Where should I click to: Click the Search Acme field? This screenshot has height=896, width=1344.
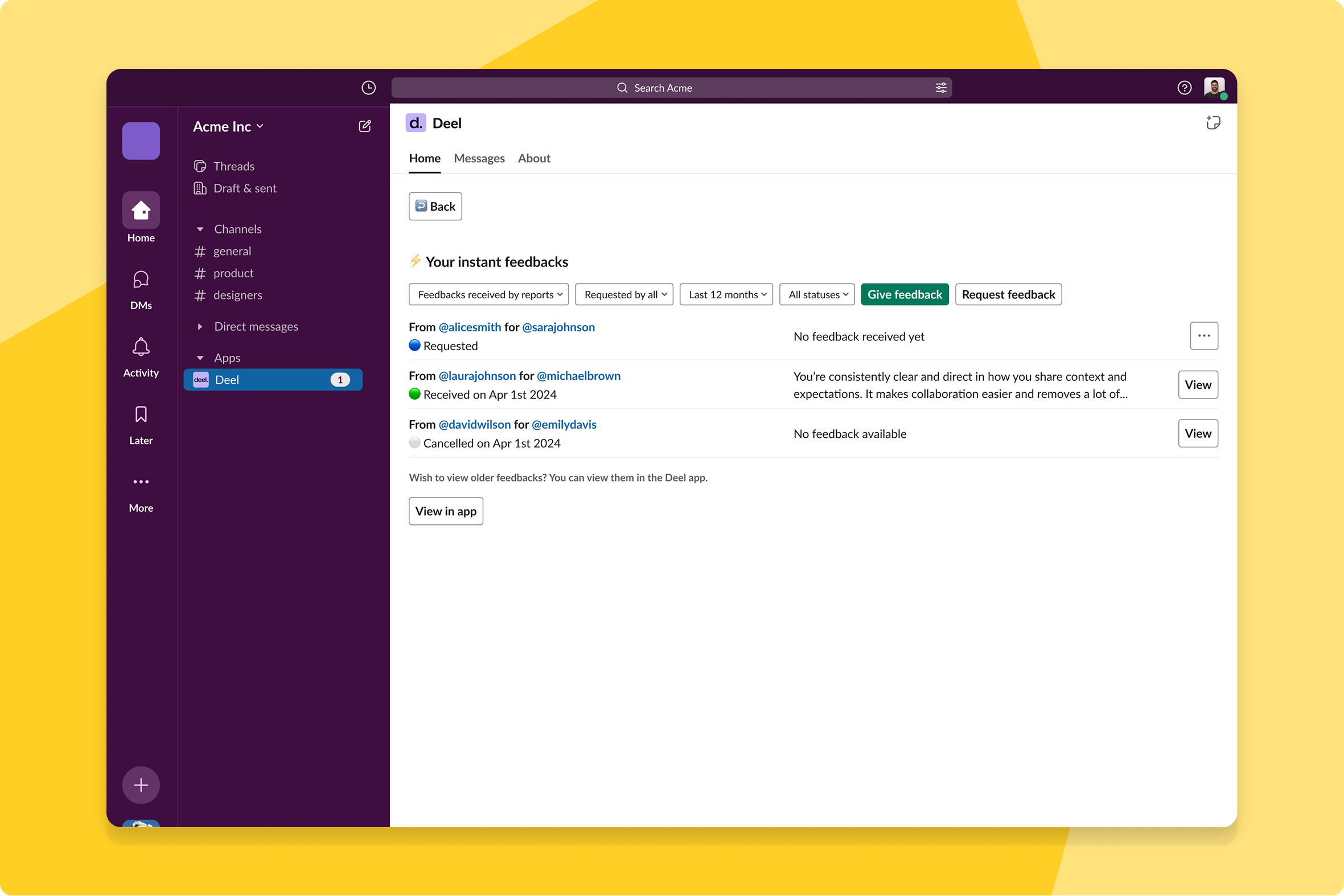pyautogui.click(x=671, y=88)
